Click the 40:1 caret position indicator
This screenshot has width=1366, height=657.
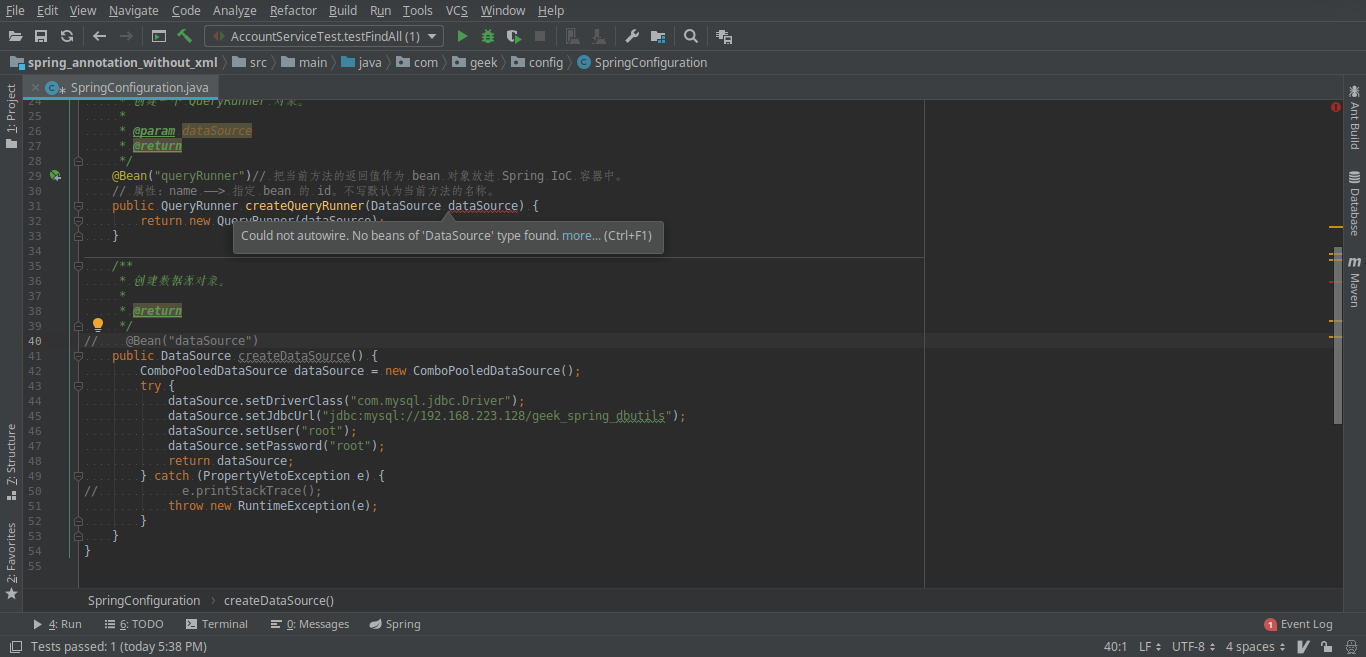[1115, 647]
